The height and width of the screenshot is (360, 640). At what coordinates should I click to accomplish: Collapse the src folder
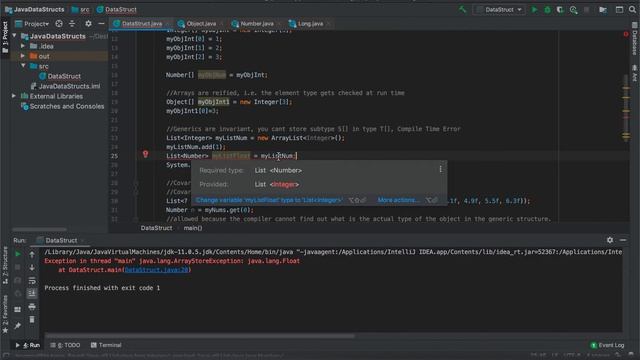(23, 66)
